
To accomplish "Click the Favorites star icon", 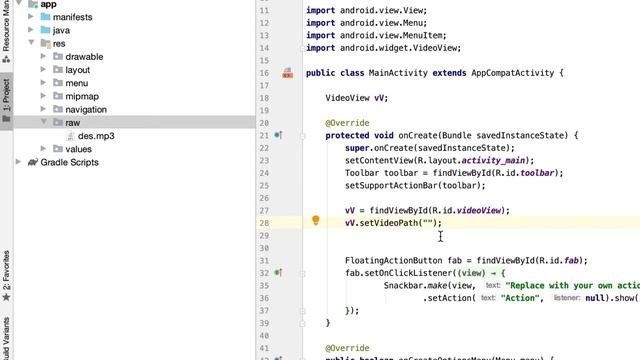I will pos(6,297).
